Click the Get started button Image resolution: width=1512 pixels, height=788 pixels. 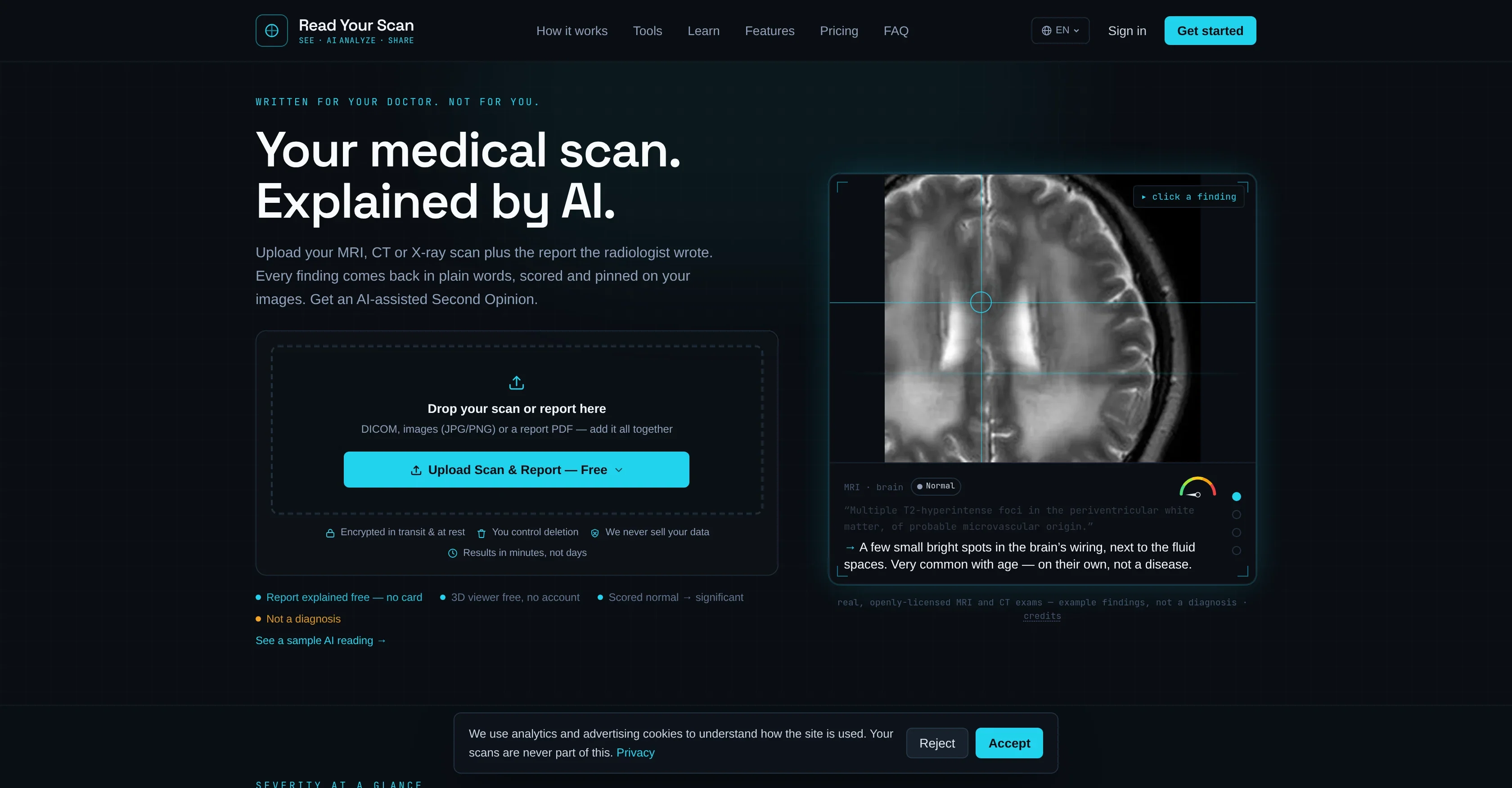(1210, 31)
